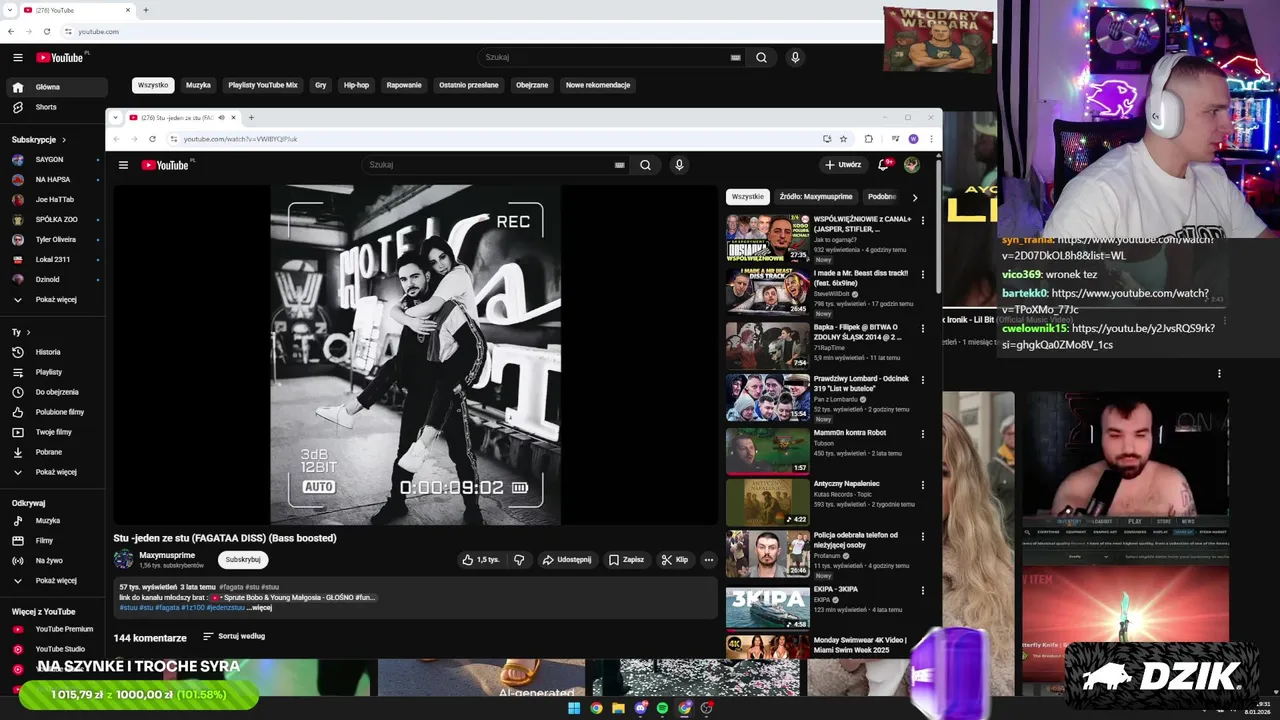Mute the tab via the speaker icon
Screen dimensions: 1280x720
221,118
